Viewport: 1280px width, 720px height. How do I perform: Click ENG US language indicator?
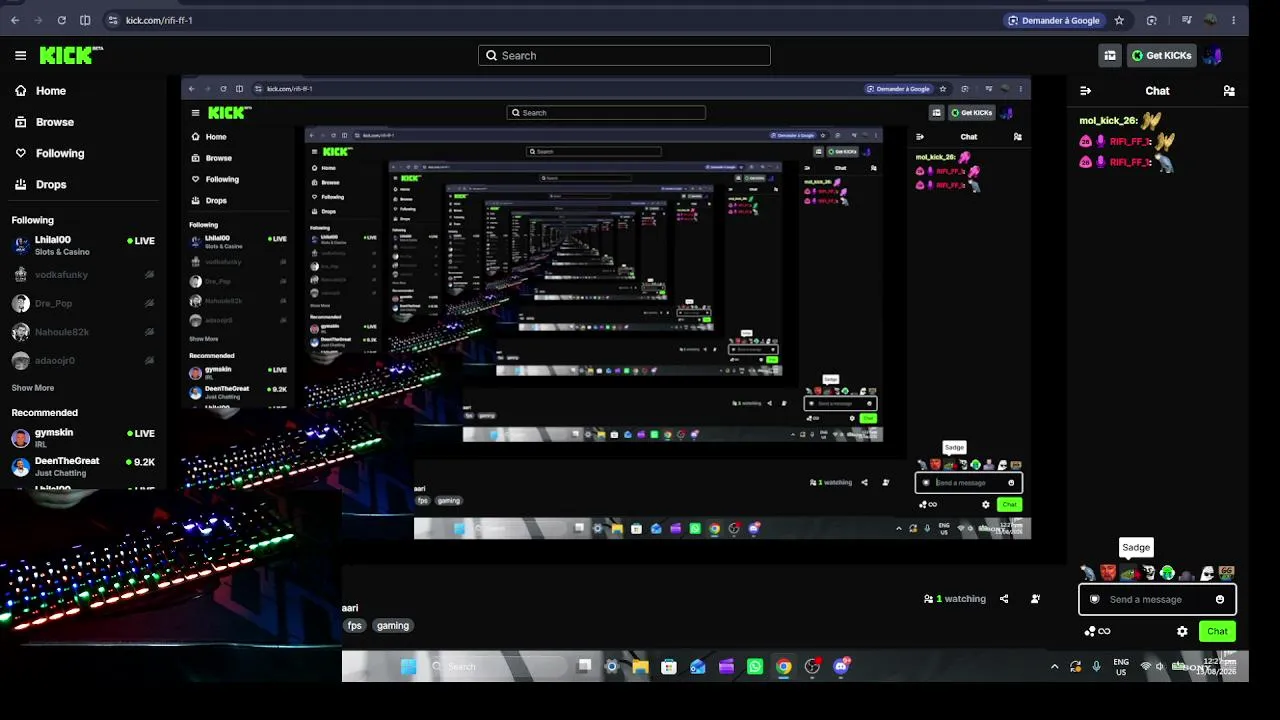coord(1121,667)
